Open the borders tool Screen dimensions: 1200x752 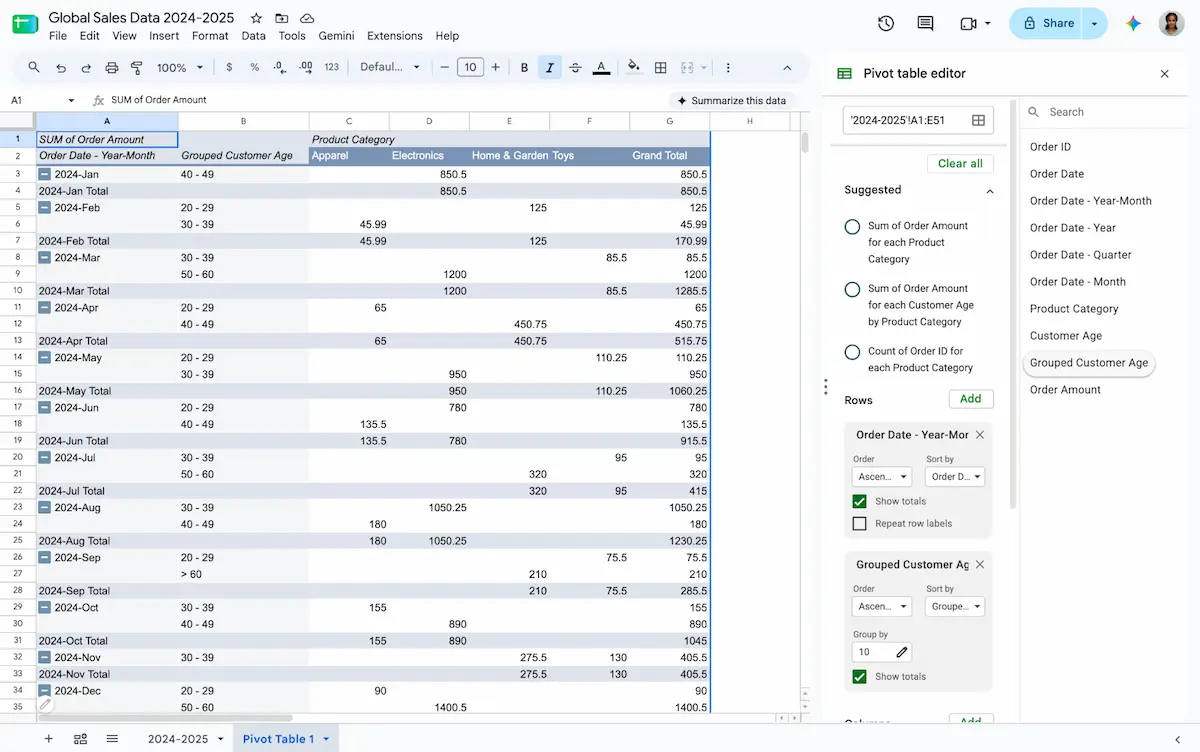[660, 67]
